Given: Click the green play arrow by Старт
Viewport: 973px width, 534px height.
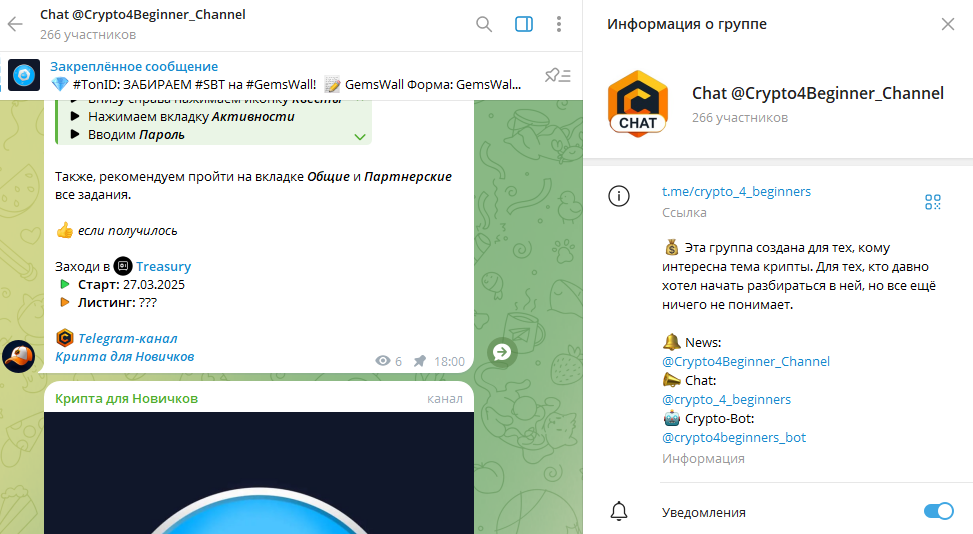Looking at the screenshot, I should 65,284.
